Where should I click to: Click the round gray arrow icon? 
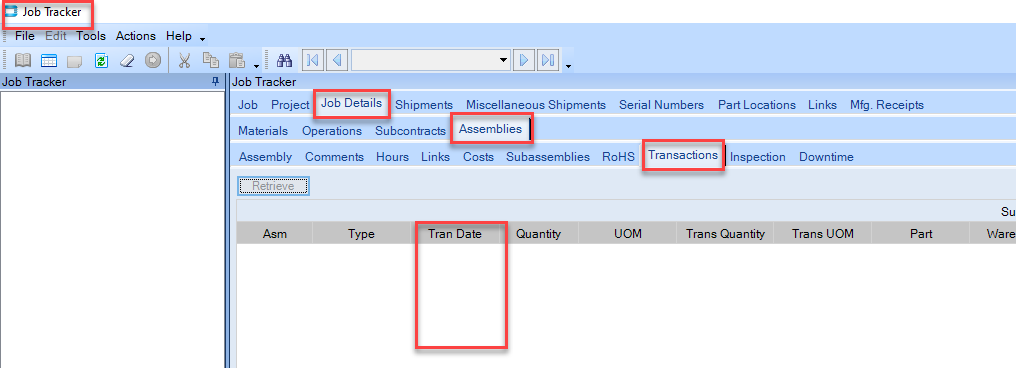click(x=152, y=60)
